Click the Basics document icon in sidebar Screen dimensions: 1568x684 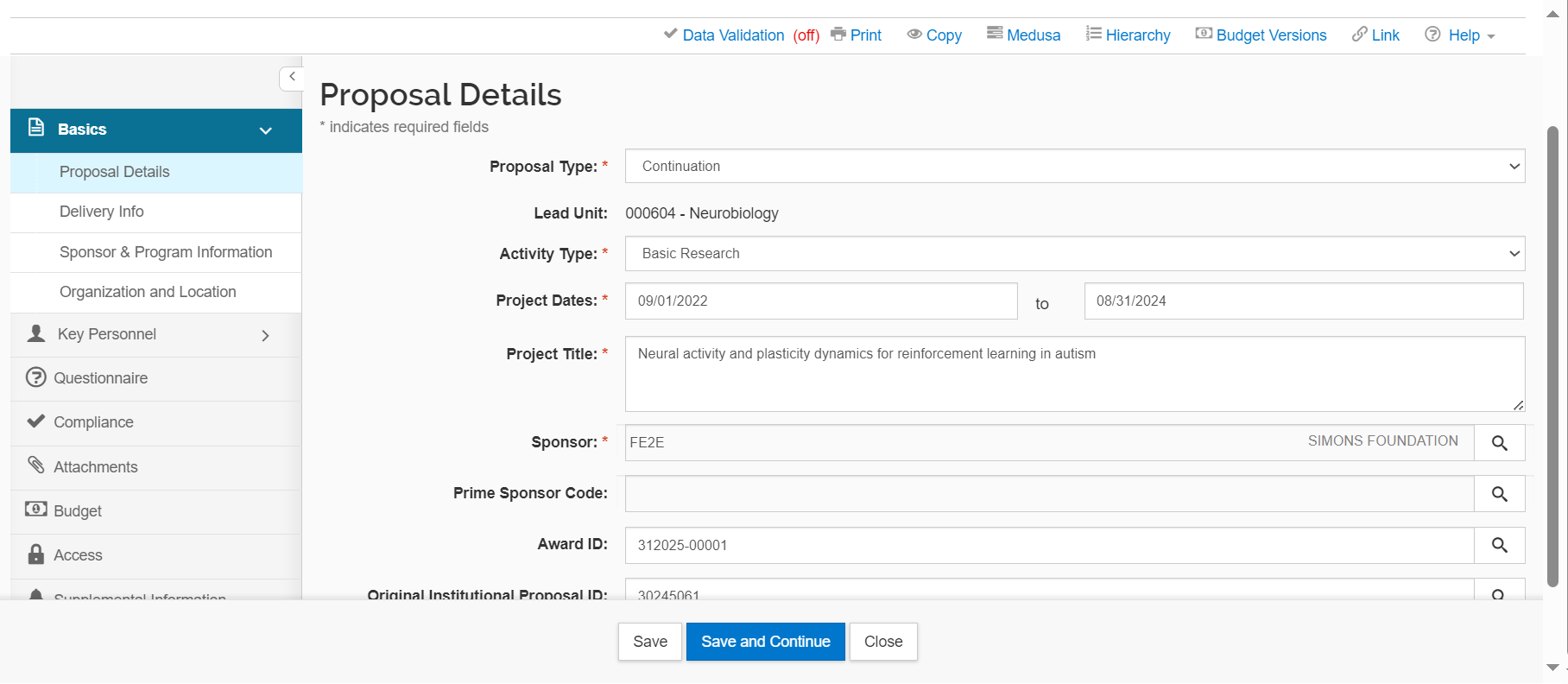[x=36, y=128]
